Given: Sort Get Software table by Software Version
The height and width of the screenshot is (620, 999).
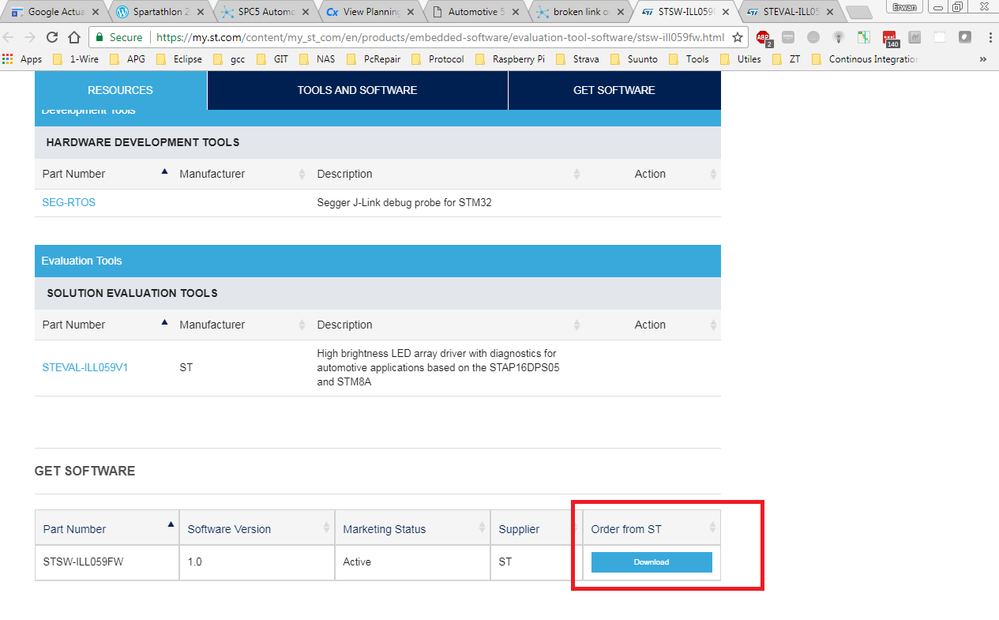Looking at the screenshot, I should coord(257,529).
